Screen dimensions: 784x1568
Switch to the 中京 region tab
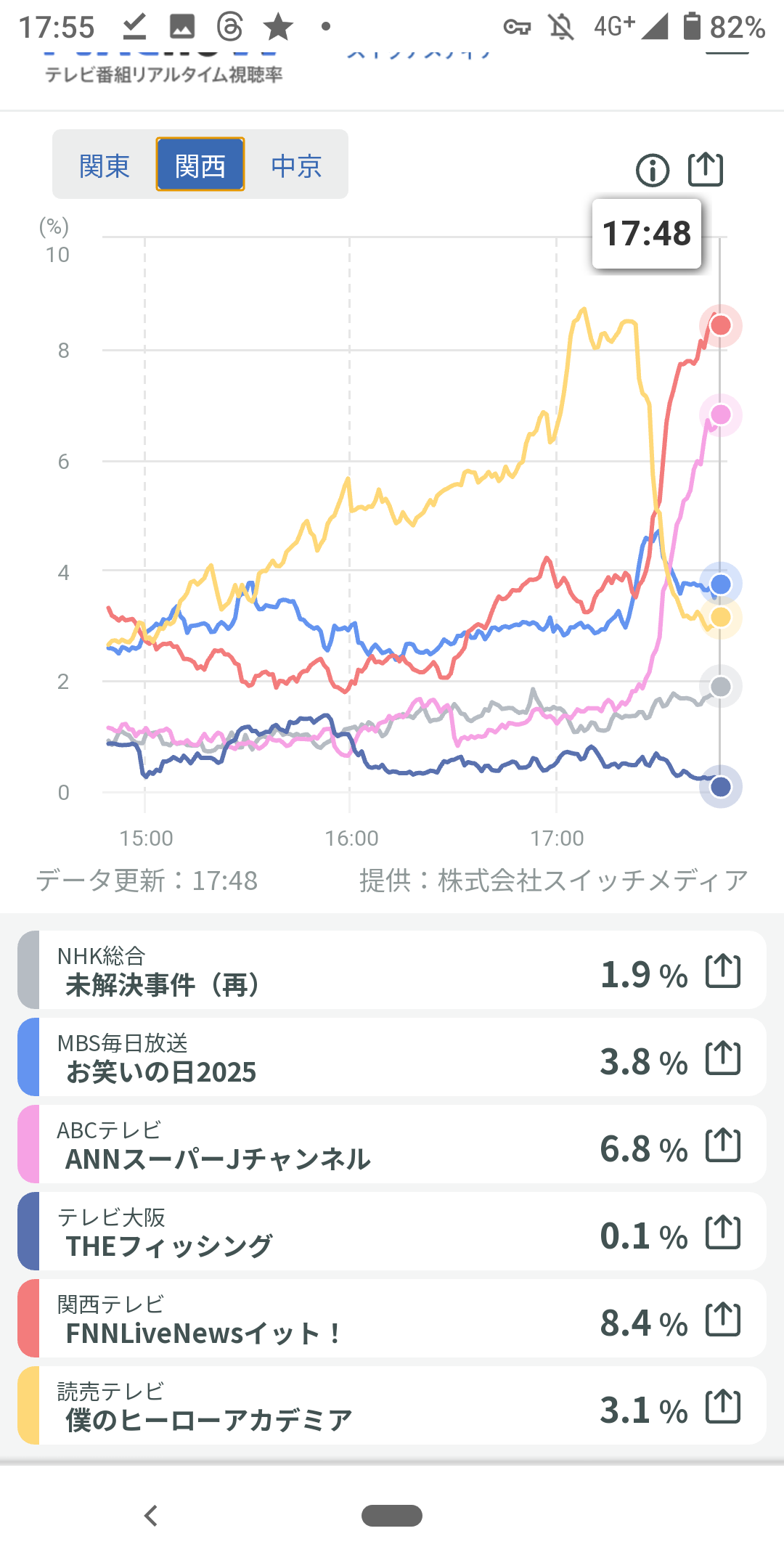[x=296, y=166]
